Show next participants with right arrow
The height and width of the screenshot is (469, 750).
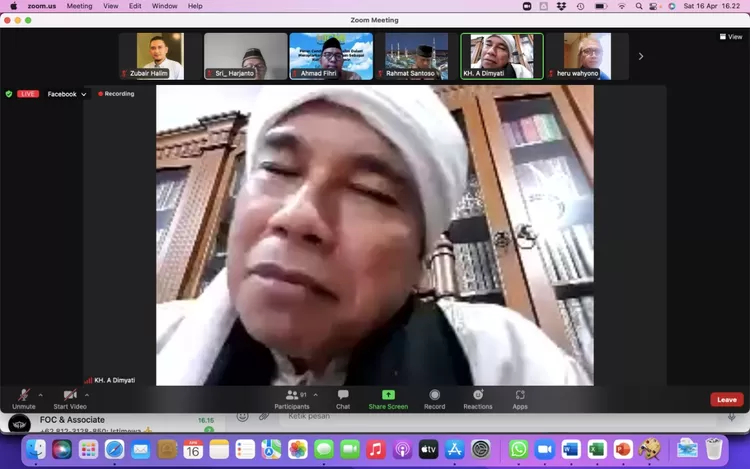point(641,56)
